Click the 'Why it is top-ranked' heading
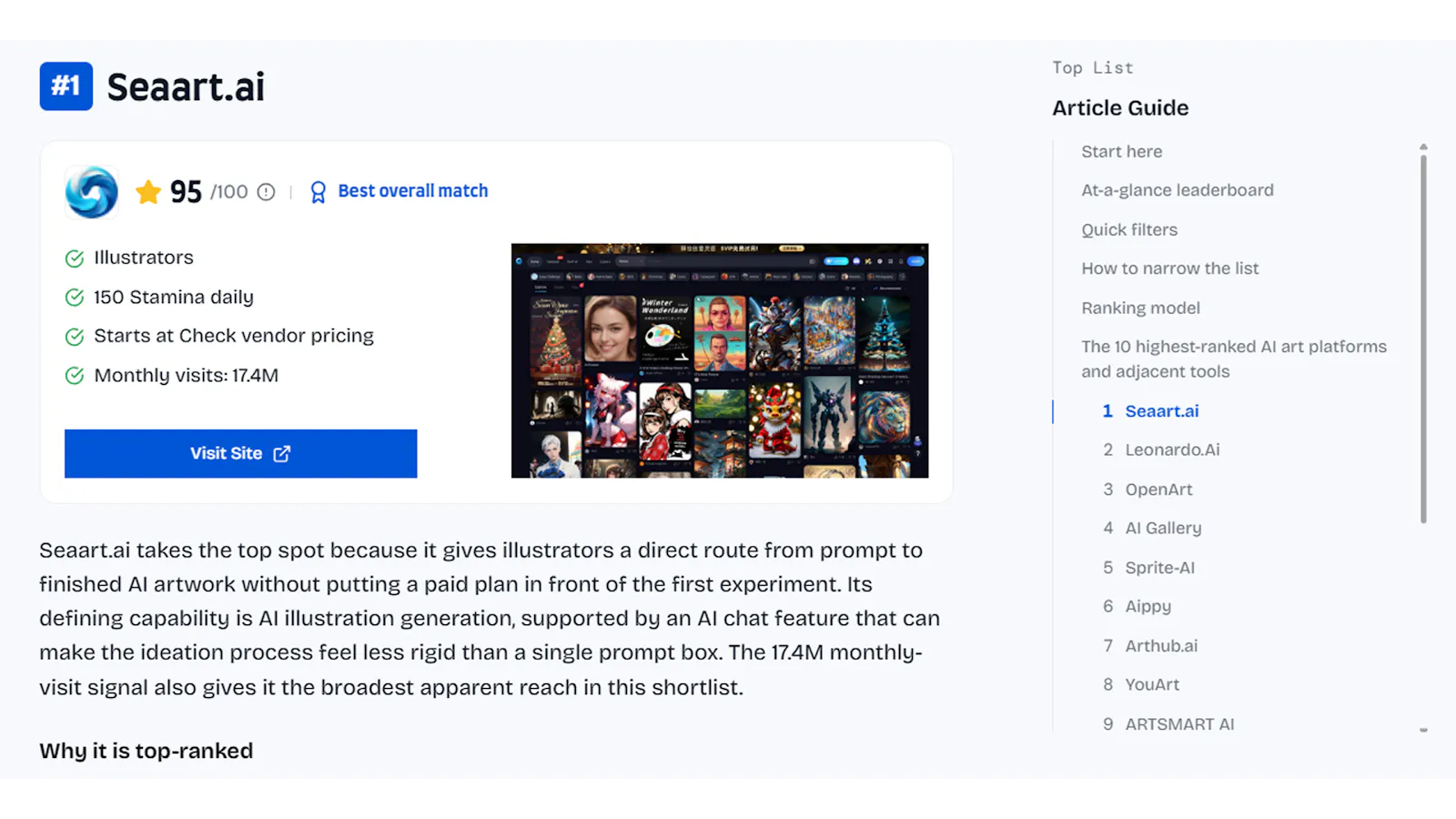The width and height of the screenshot is (1456, 819). coord(147,752)
